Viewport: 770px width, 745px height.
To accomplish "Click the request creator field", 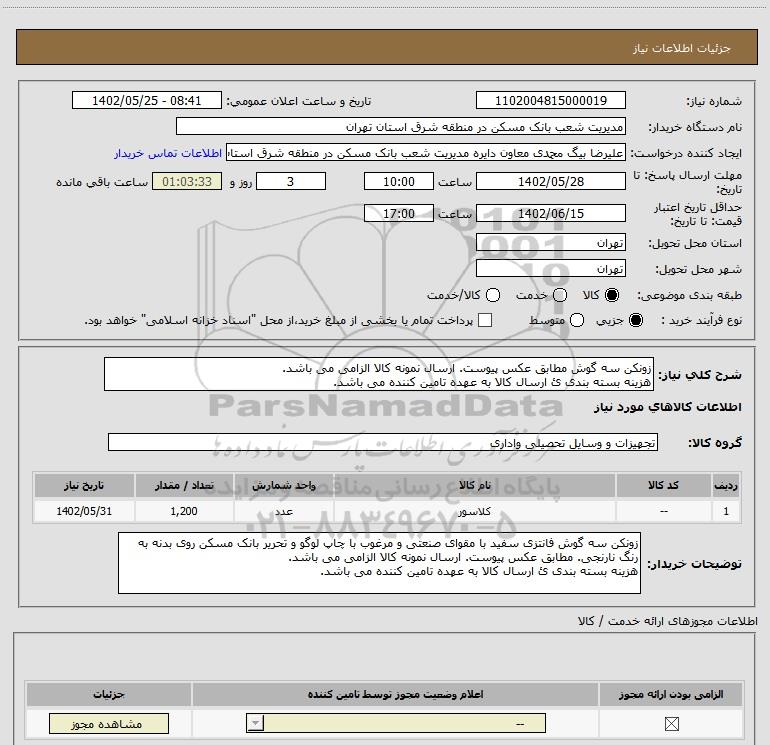I will pos(426,153).
